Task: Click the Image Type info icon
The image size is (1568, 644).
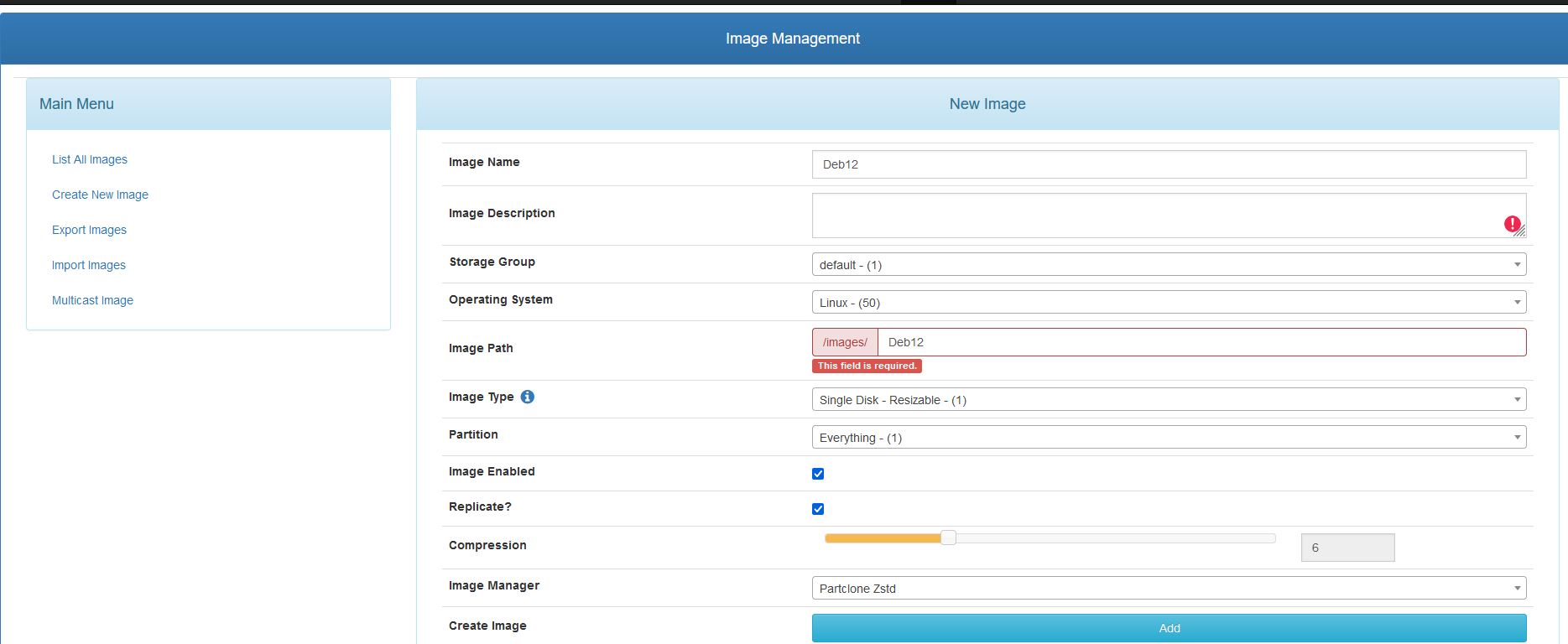Action: [x=527, y=397]
